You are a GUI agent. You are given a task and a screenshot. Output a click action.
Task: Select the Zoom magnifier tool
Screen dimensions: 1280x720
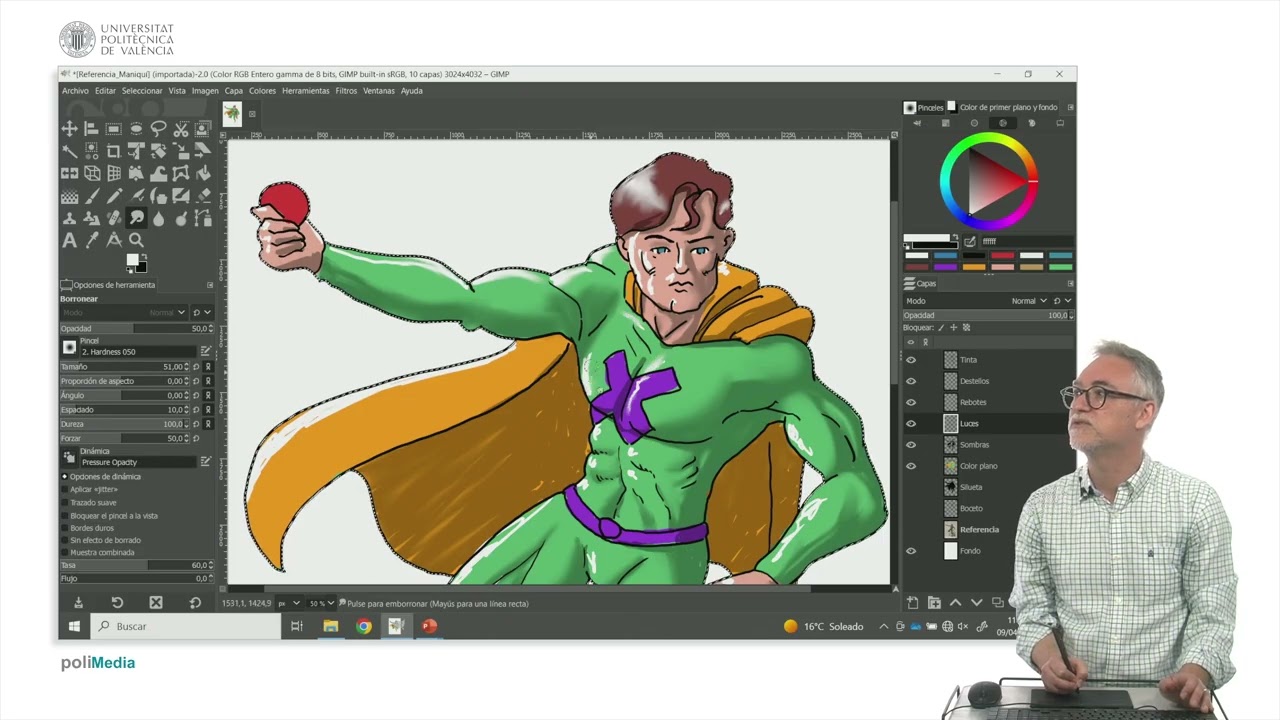pyautogui.click(x=136, y=240)
